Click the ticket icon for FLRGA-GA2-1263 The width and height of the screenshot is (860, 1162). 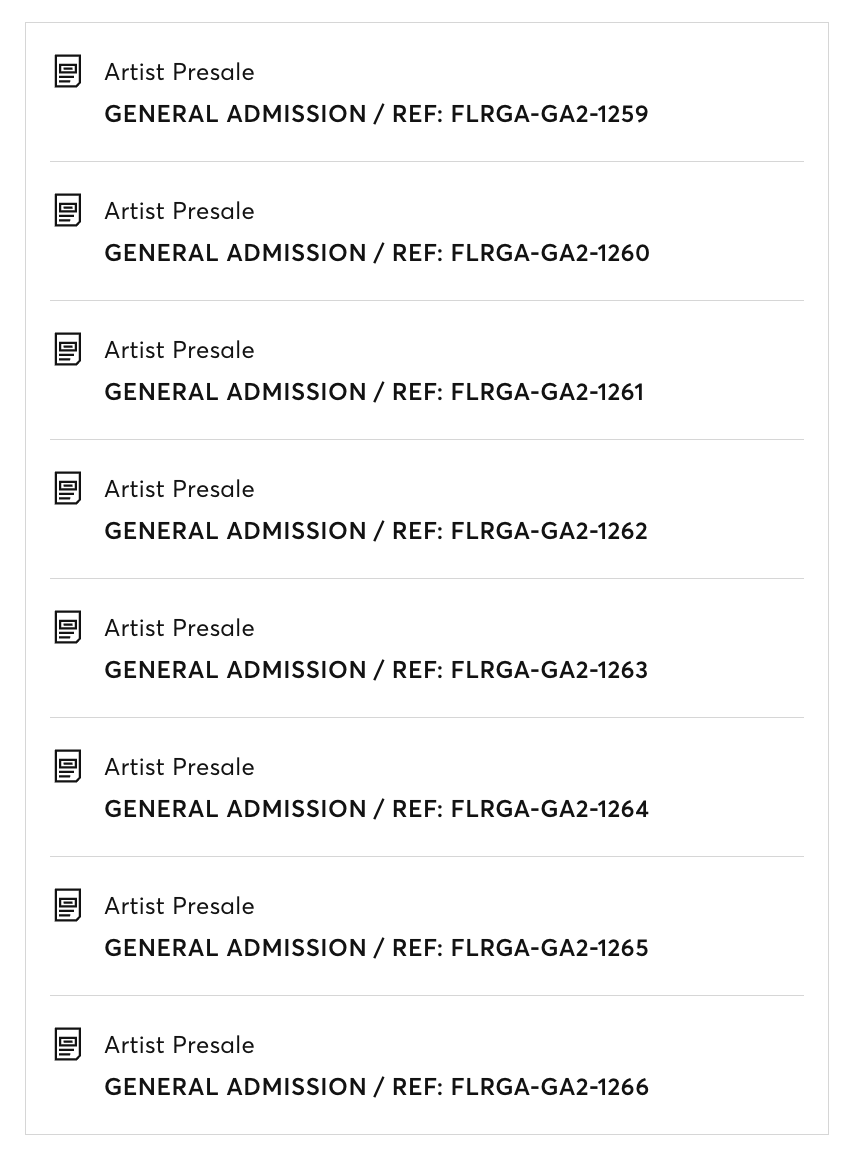click(68, 628)
